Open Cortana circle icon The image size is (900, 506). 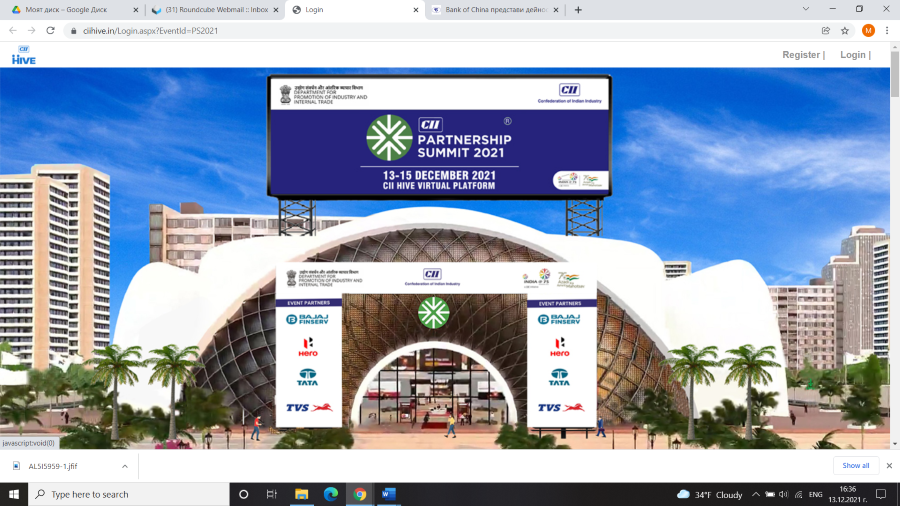(243, 494)
